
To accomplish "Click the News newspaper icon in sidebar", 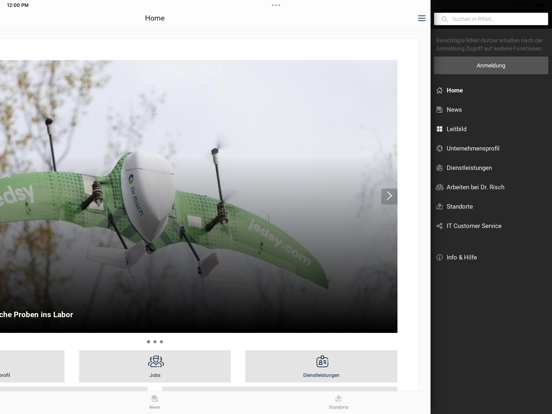I will coord(439,110).
